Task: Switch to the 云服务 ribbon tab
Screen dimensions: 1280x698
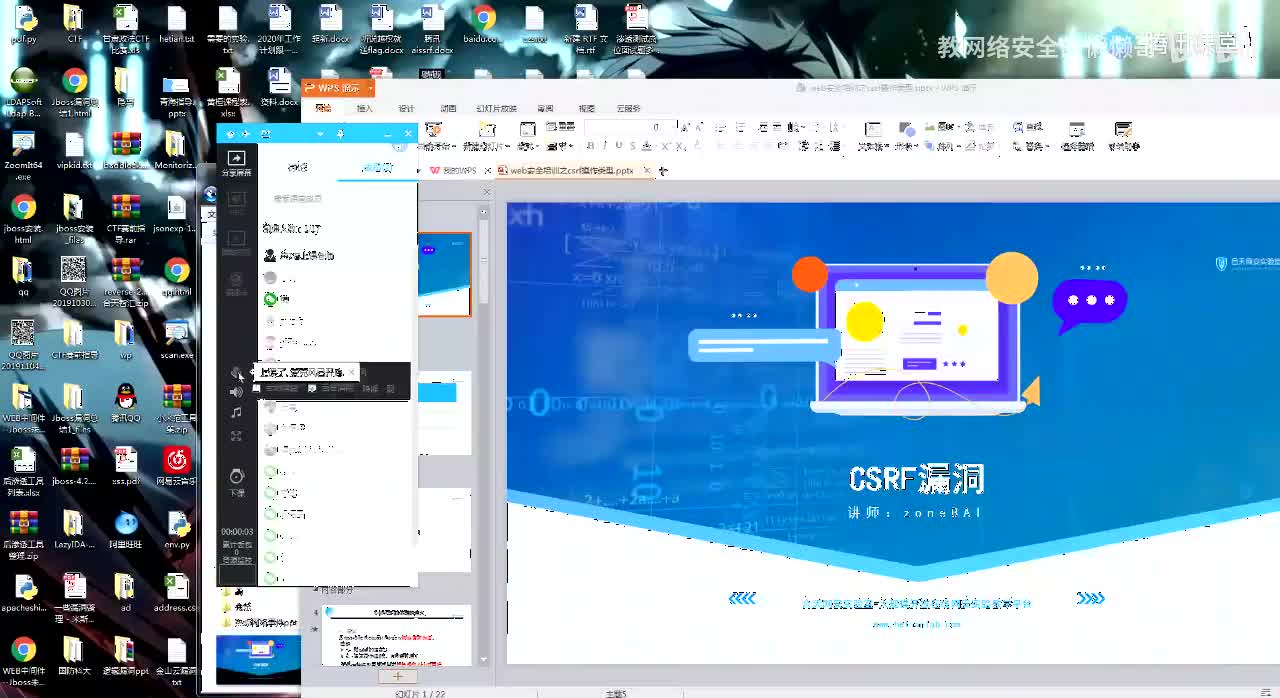Action: click(x=629, y=108)
